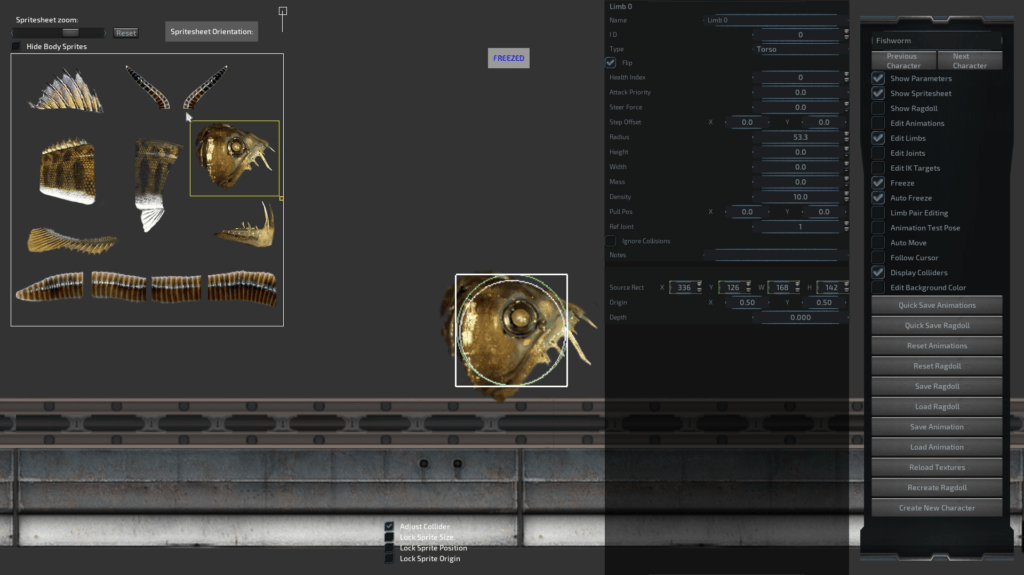Click the Notes input field
This screenshot has height=575, width=1024.
[x=775, y=255]
